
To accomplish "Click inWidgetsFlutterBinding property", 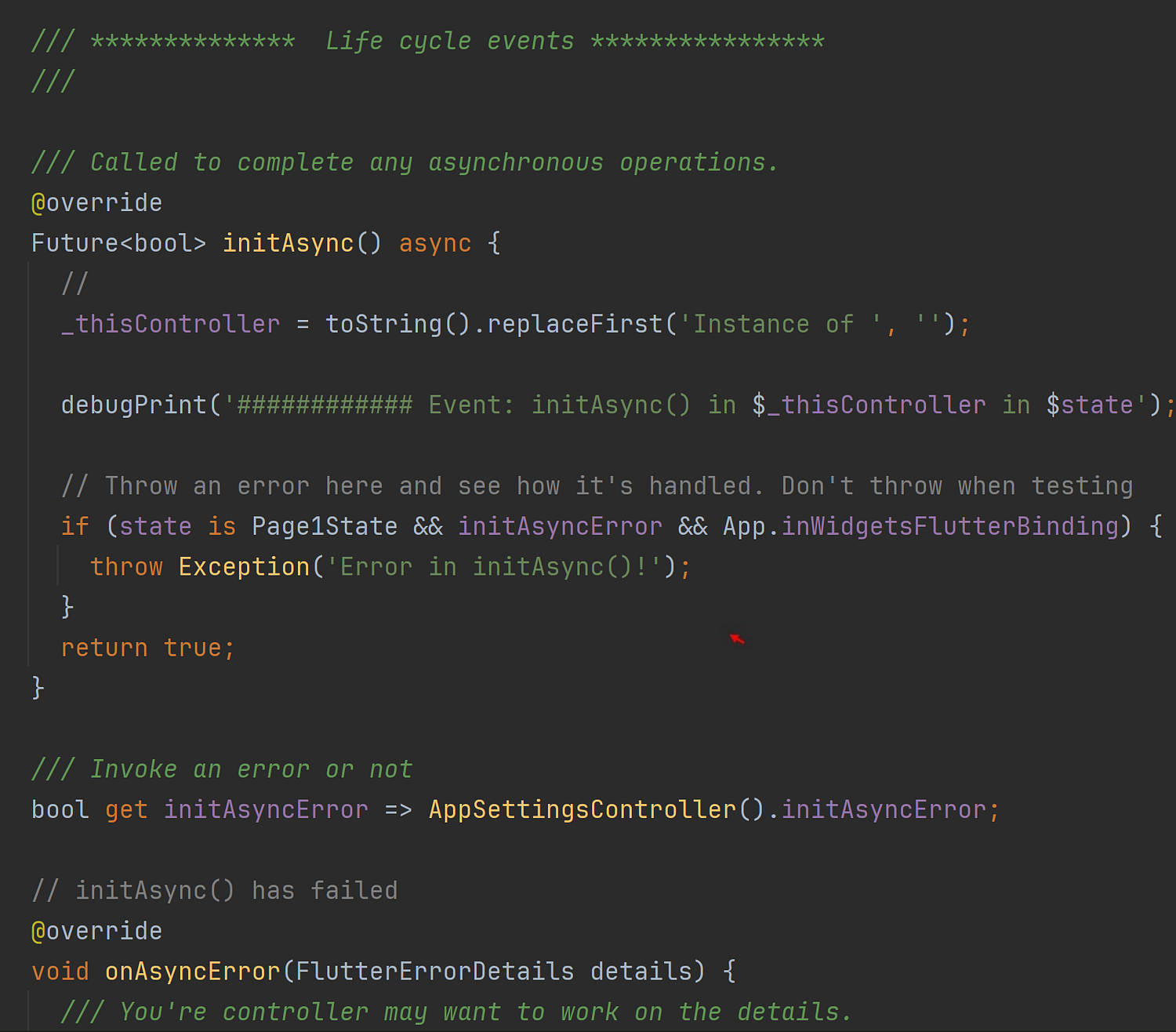I will (x=950, y=526).
